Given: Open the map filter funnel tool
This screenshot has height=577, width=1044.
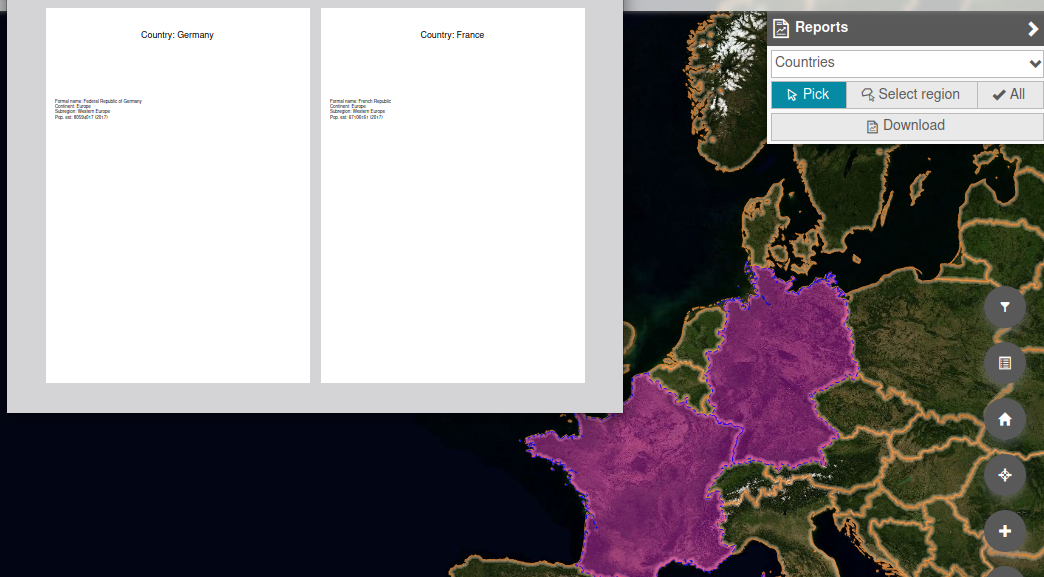Looking at the screenshot, I should pos(1005,308).
